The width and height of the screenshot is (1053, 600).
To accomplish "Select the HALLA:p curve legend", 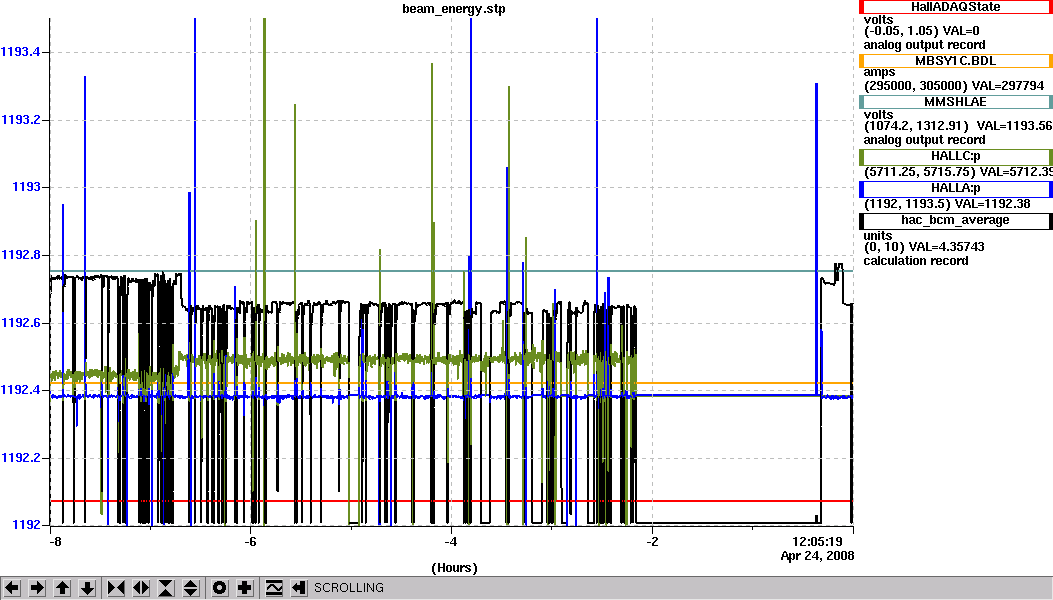I will point(956,189).
